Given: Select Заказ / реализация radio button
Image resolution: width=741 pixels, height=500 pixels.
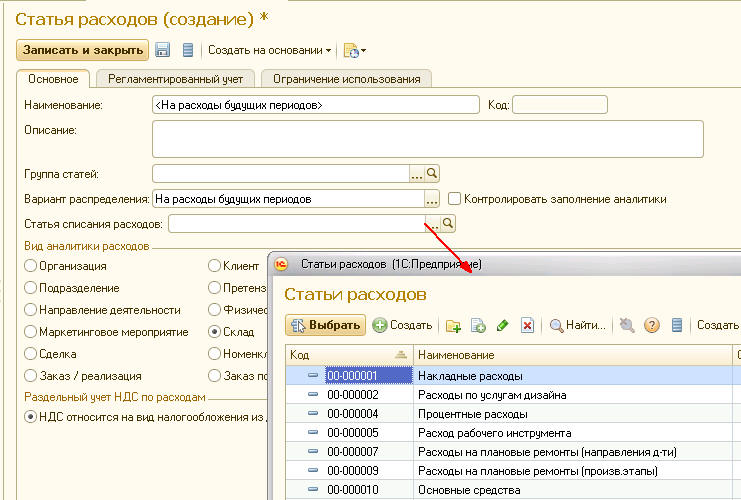Looking at the screenshot, I should click(30, 376).
